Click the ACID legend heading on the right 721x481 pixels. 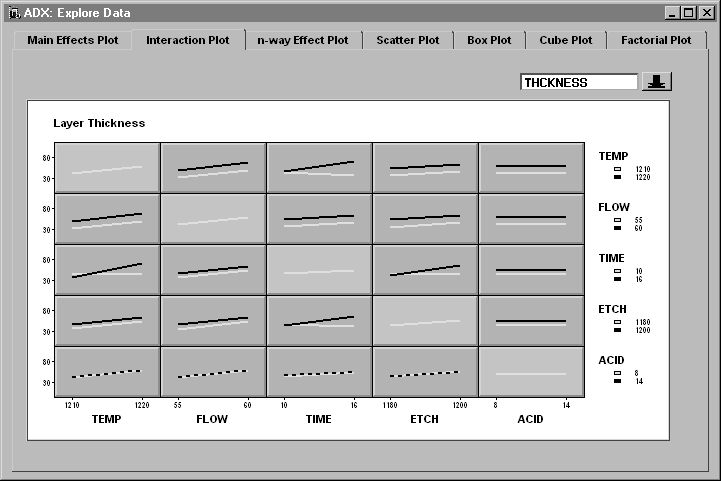[x=611, y=361]
